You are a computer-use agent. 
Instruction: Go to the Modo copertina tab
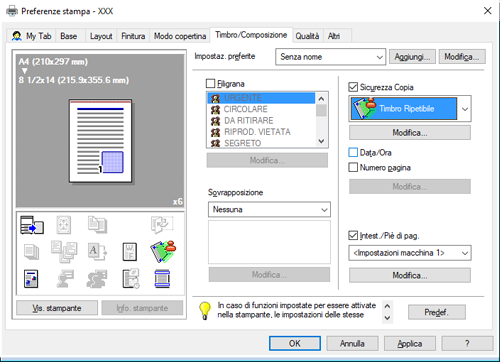click(180, 36)
